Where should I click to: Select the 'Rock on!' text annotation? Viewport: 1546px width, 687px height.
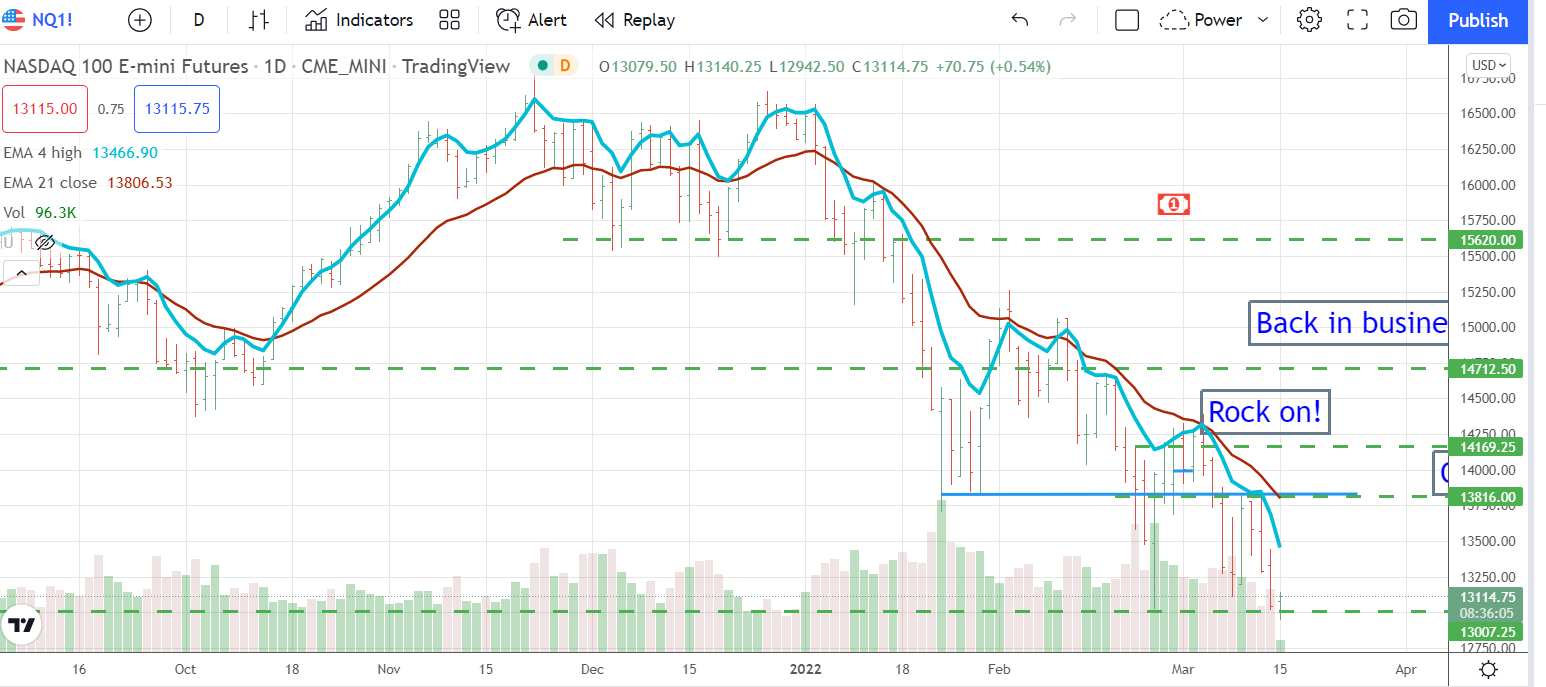pos(1265,412)
